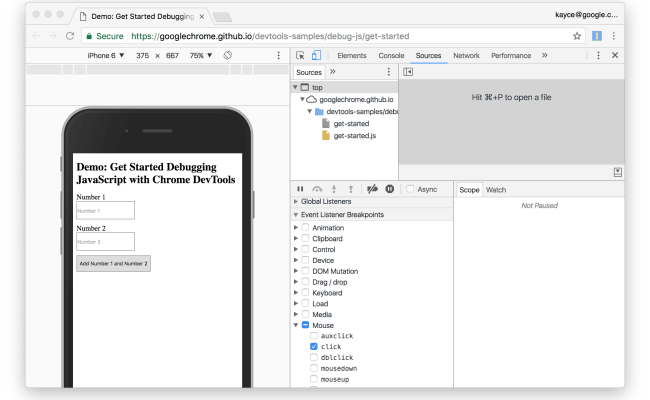Open get-started document in tree
The width and height of the screenshot is (650, 400).
click(351, 124)
